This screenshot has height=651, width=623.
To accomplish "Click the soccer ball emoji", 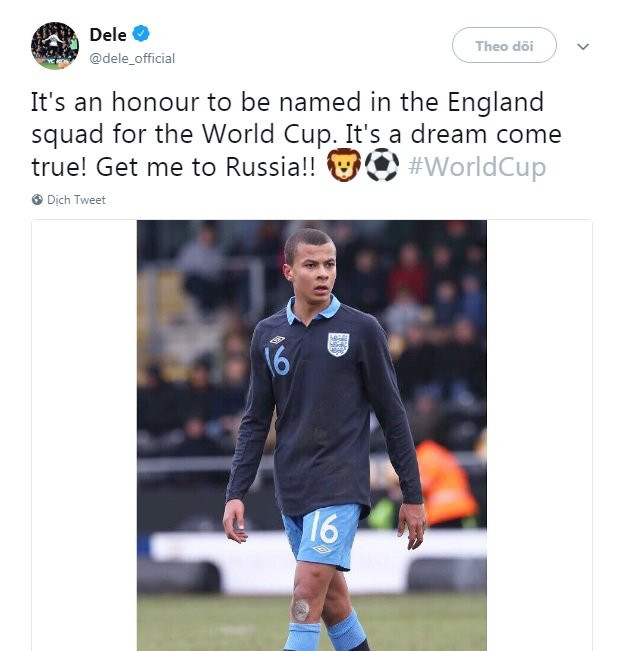I will click(x=381, y=167).
